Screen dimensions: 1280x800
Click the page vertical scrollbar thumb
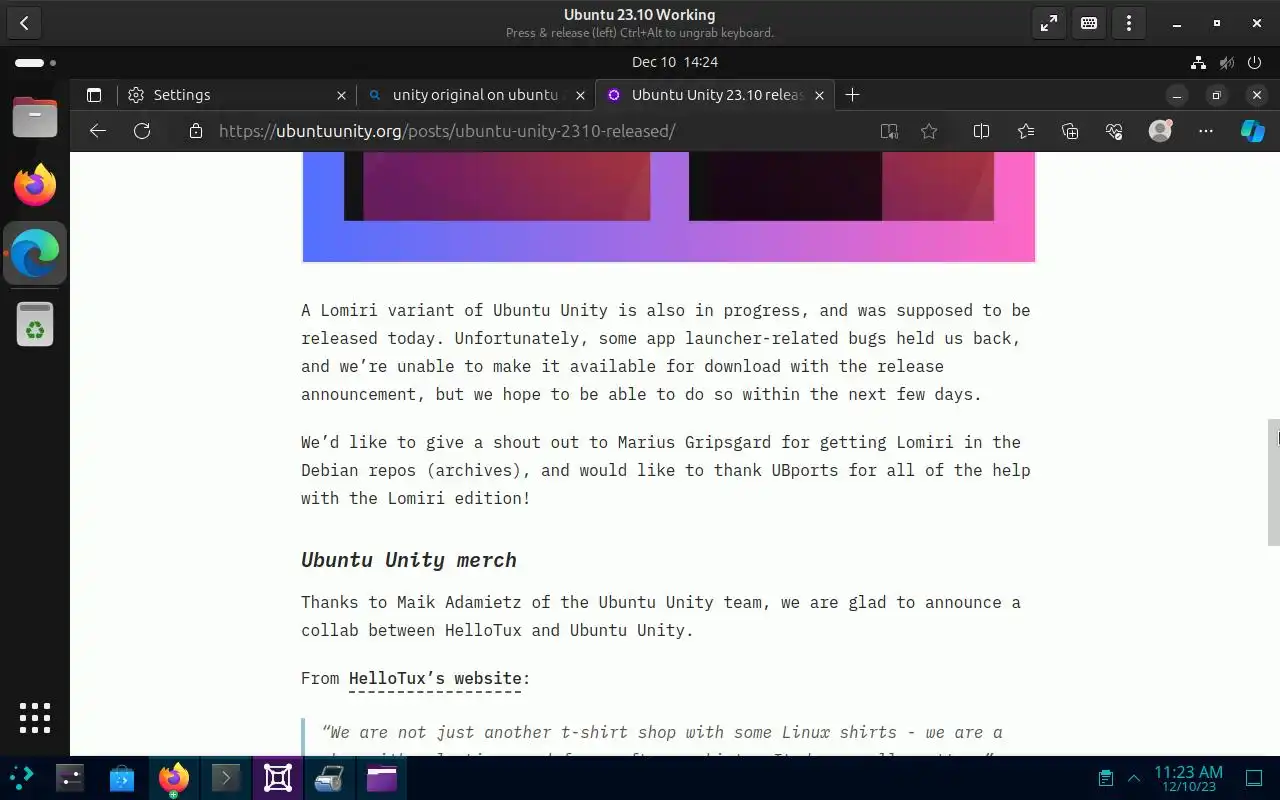tap(1273, 482)
